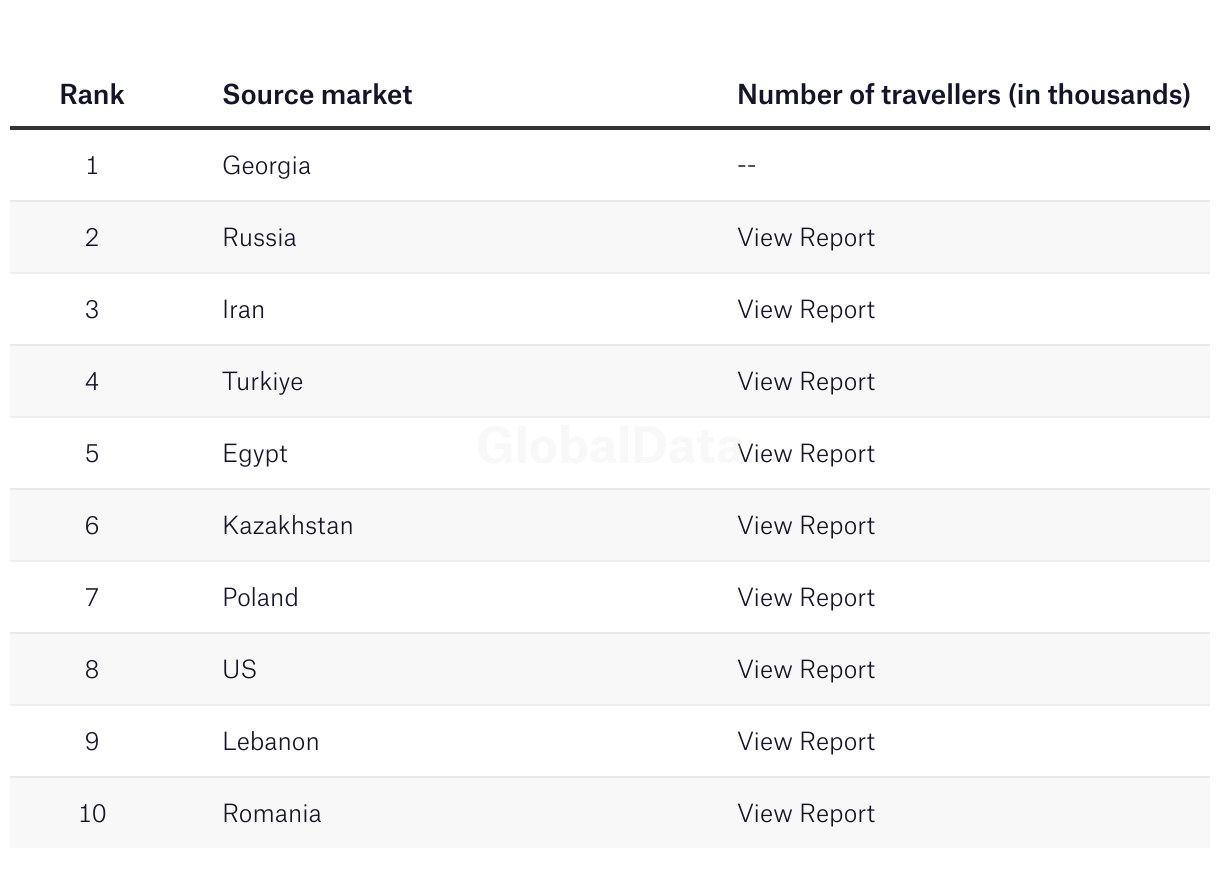Click the dashes value in Georgia's row
The height and width of the screenshot is (890, 1220).
746,165
